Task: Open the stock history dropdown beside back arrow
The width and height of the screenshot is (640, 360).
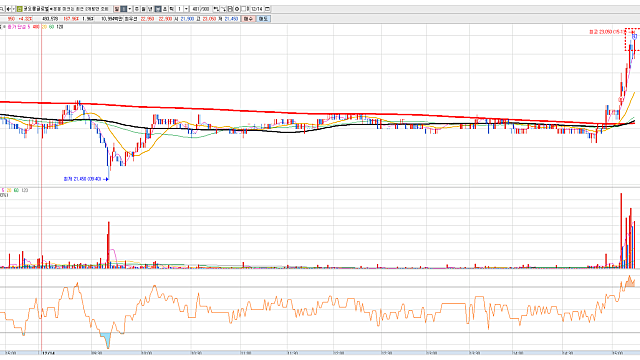Action: pos(13,9)
